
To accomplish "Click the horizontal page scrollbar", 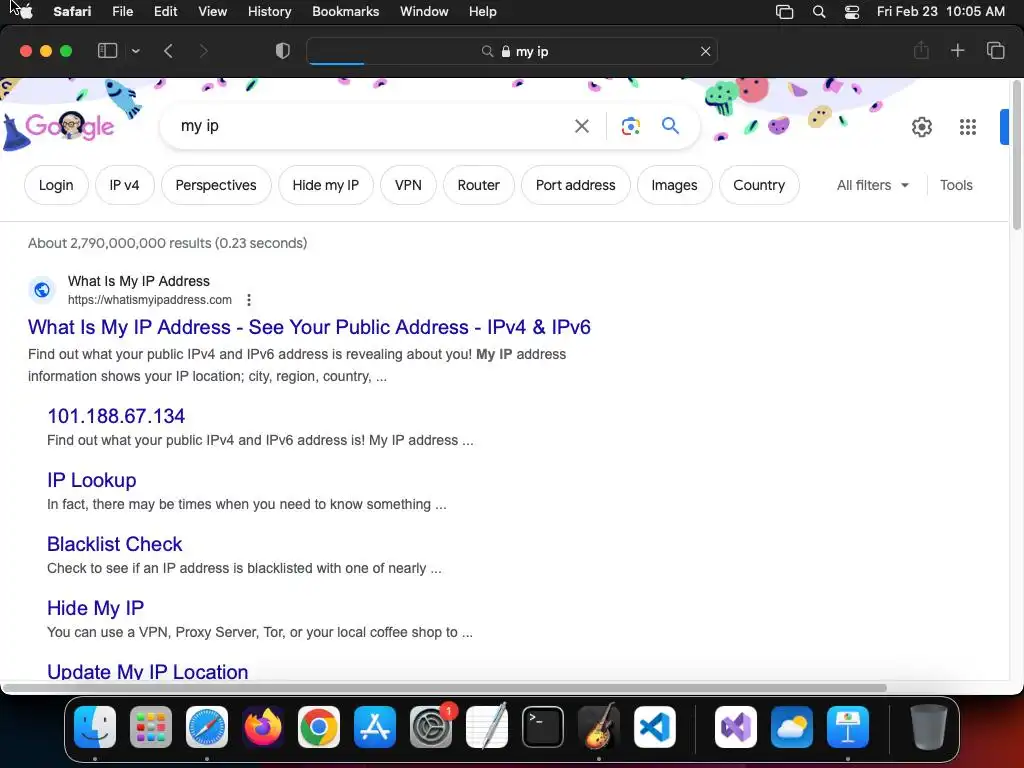I will pyautogui.click(x=444, y=688).
